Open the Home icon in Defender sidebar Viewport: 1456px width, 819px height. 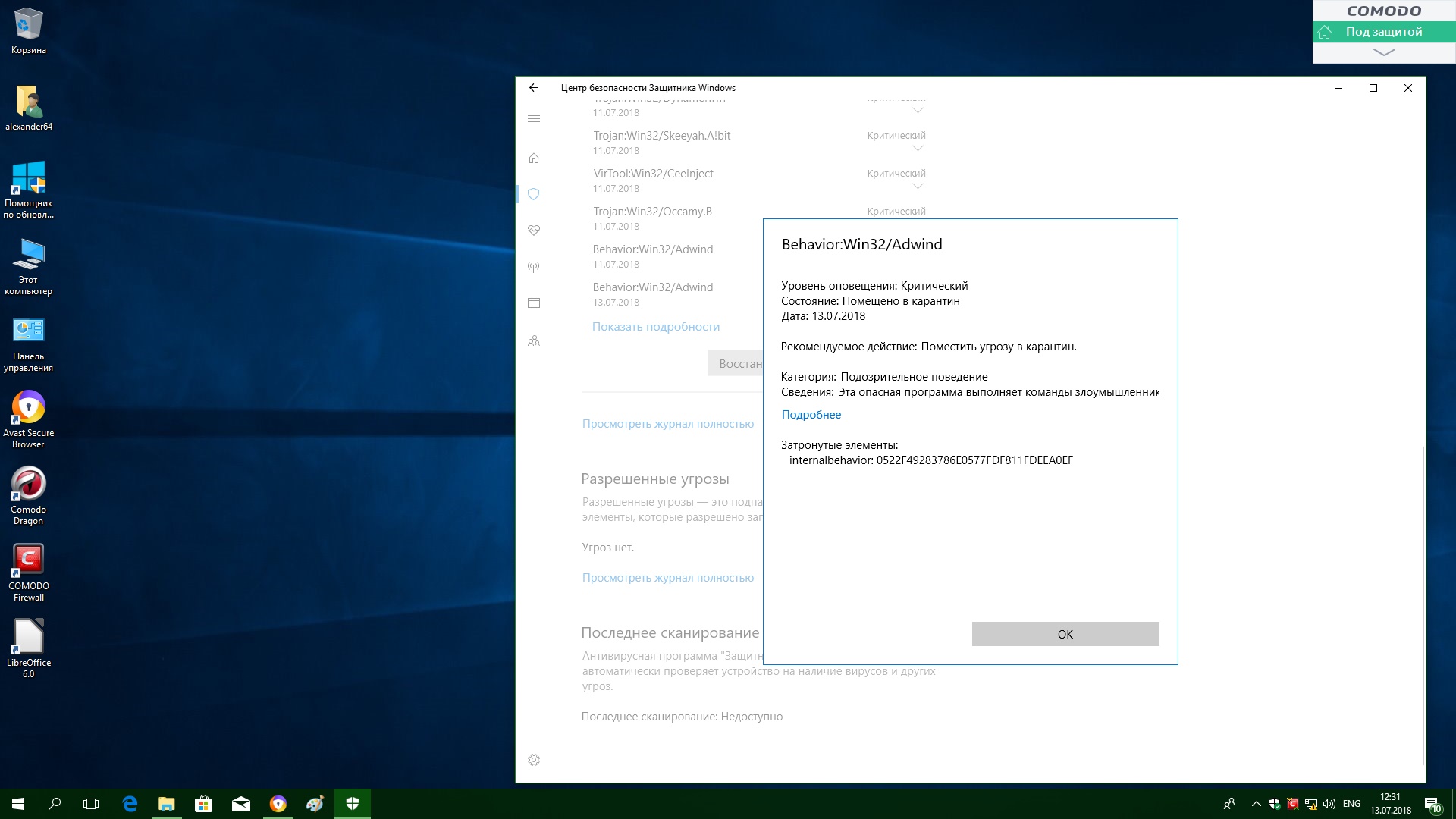(x=534, y=158)
